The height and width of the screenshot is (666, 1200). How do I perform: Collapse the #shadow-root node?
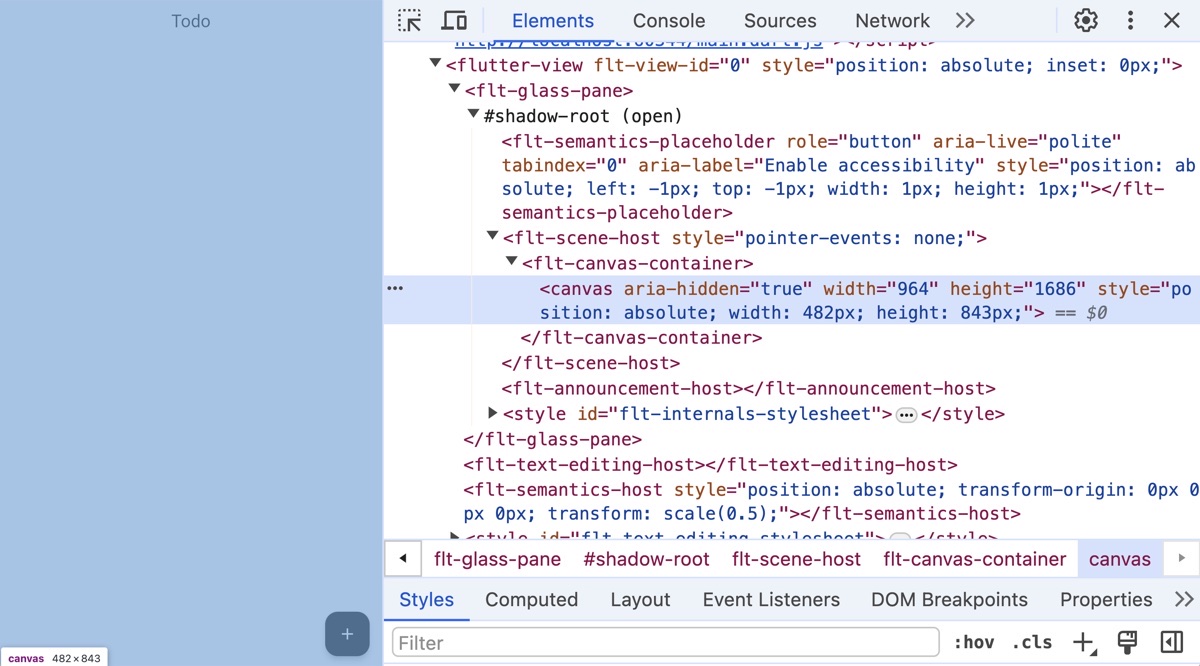[x=473, y=115]
